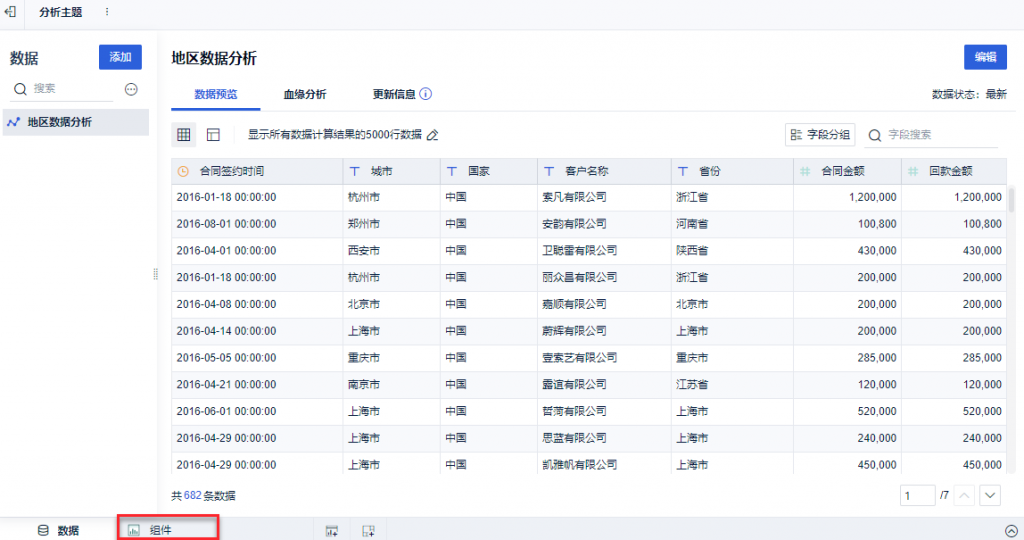Switch to the 血缘分析 tab

304,94
